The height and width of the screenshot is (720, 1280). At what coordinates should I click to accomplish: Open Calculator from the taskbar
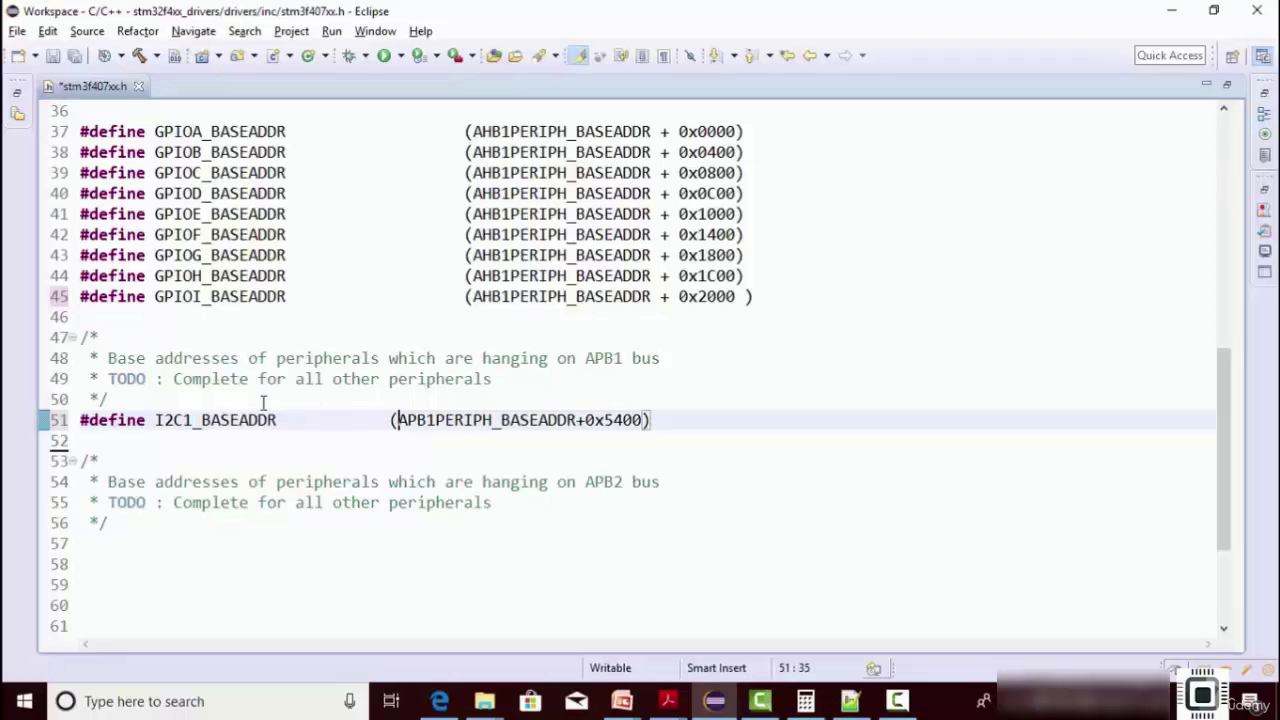point(805,701)
